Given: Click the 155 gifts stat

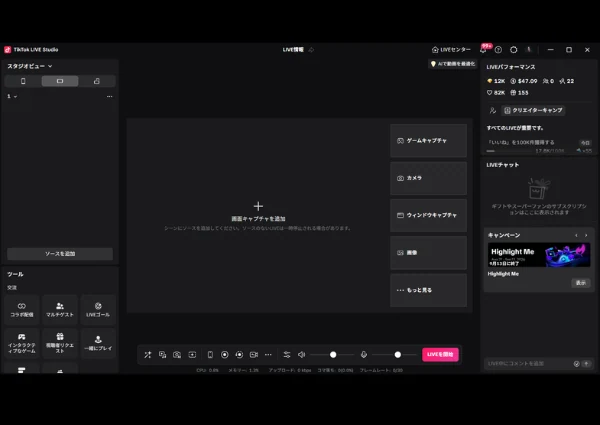Looking at the screenshot, I should (519, 93).
